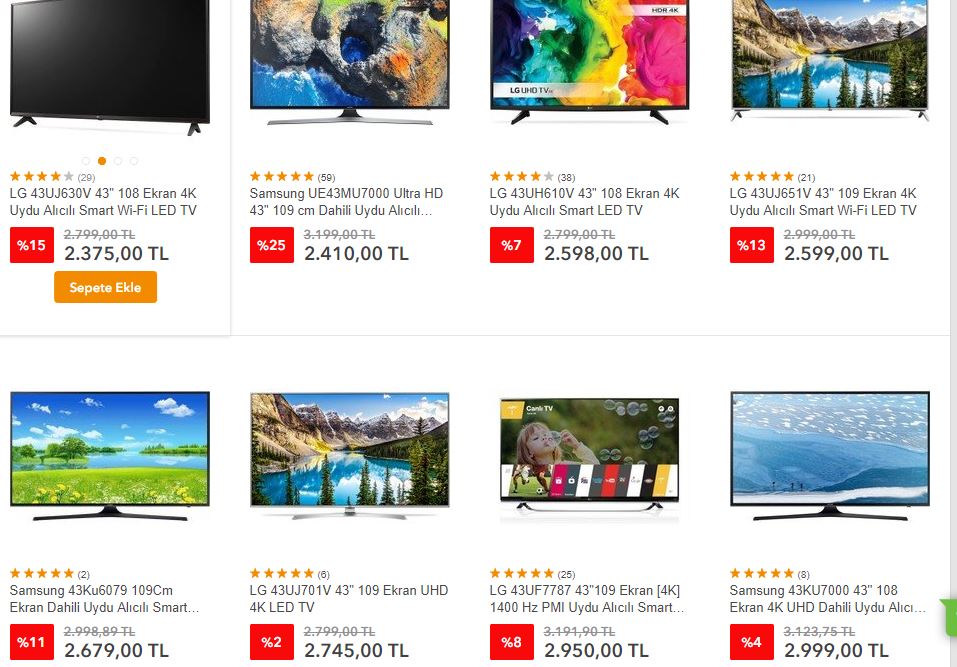Click the star rating of Samsung UE43MU7000

point(281,176)
